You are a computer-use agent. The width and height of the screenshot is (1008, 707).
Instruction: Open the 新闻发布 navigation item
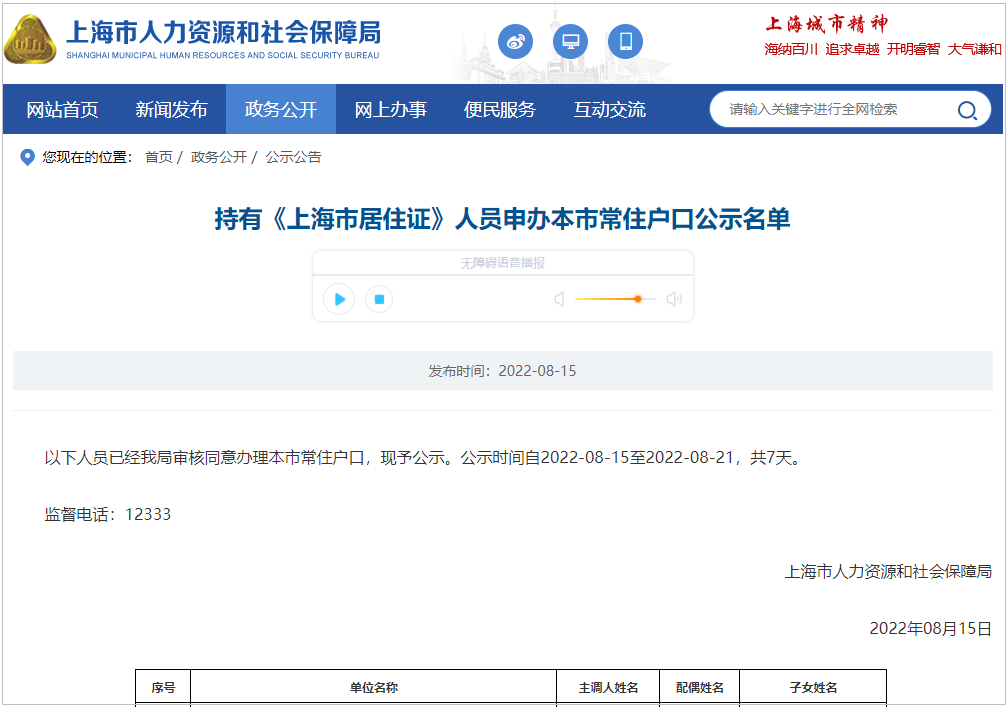pyautogui.click(x=171, y=109)
